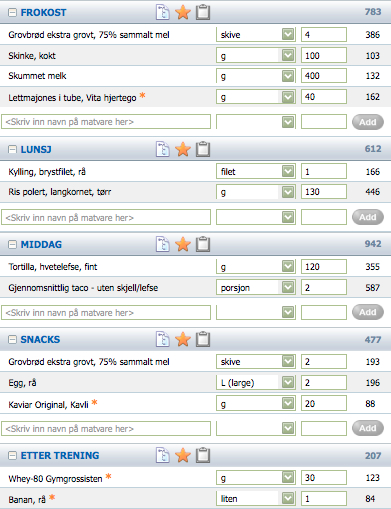Click the quantity field for Skummet melk
The width and height of the screenshot is (391, 509).
[324, 76]
